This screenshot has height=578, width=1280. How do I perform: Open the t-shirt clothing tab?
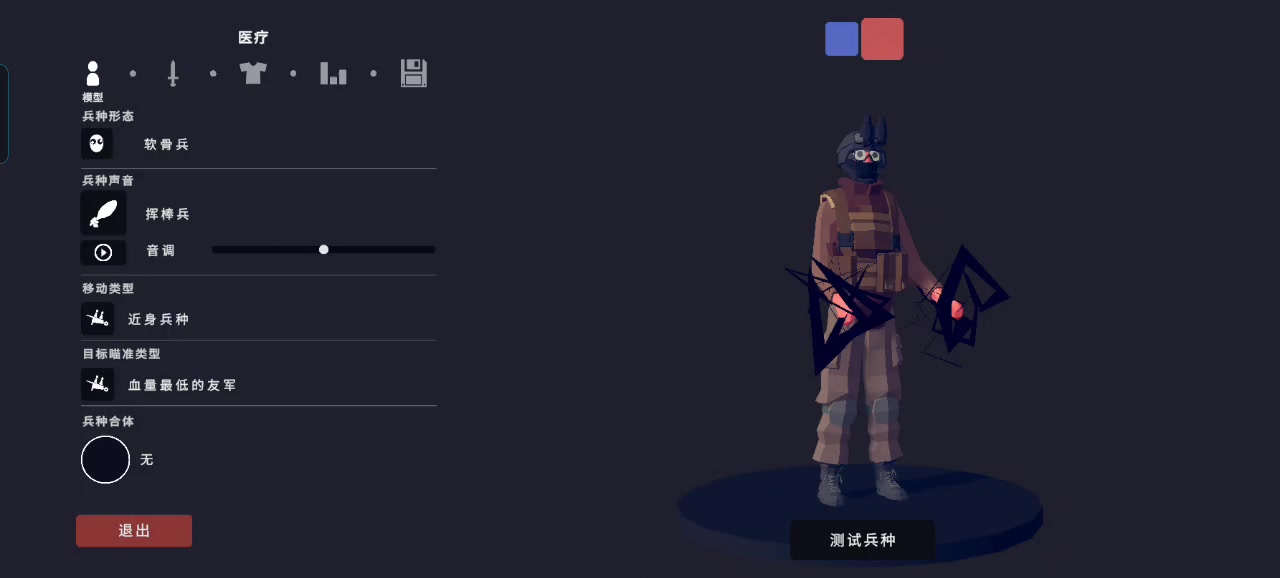pos(253,73)
